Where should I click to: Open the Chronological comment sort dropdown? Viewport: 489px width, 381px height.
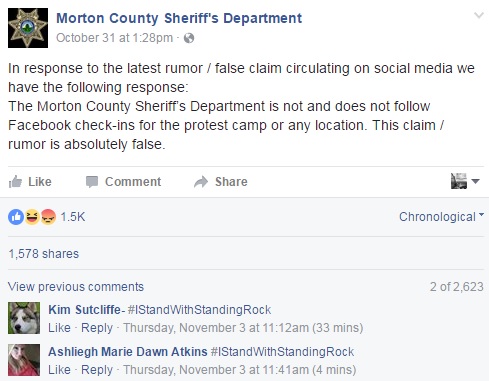(x=441, y=217)
